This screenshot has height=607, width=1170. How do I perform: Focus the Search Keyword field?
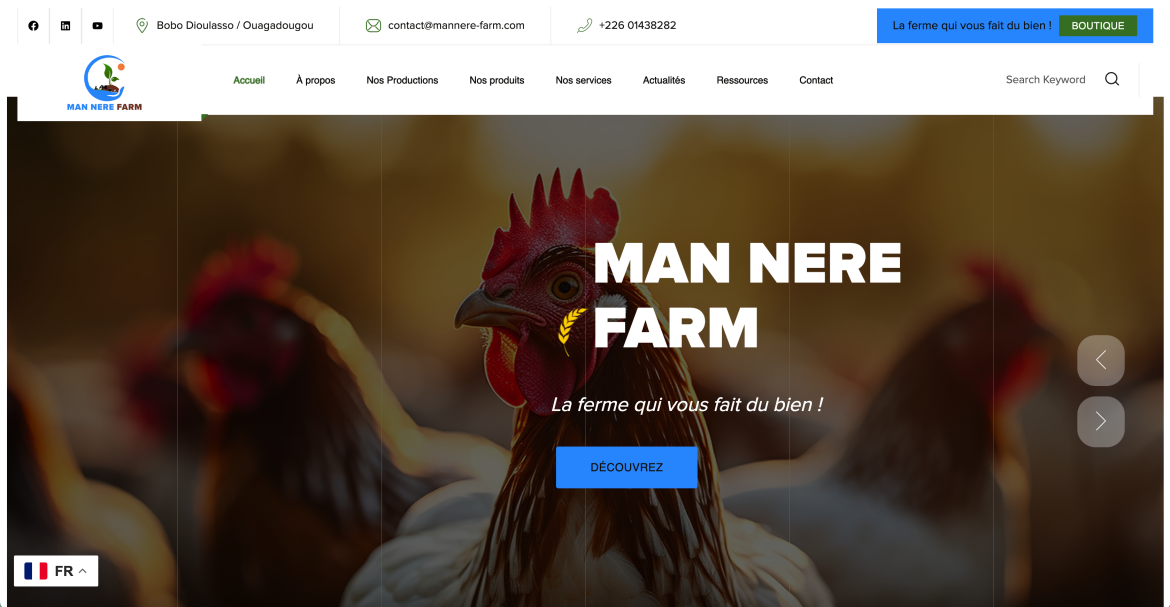1045,79
